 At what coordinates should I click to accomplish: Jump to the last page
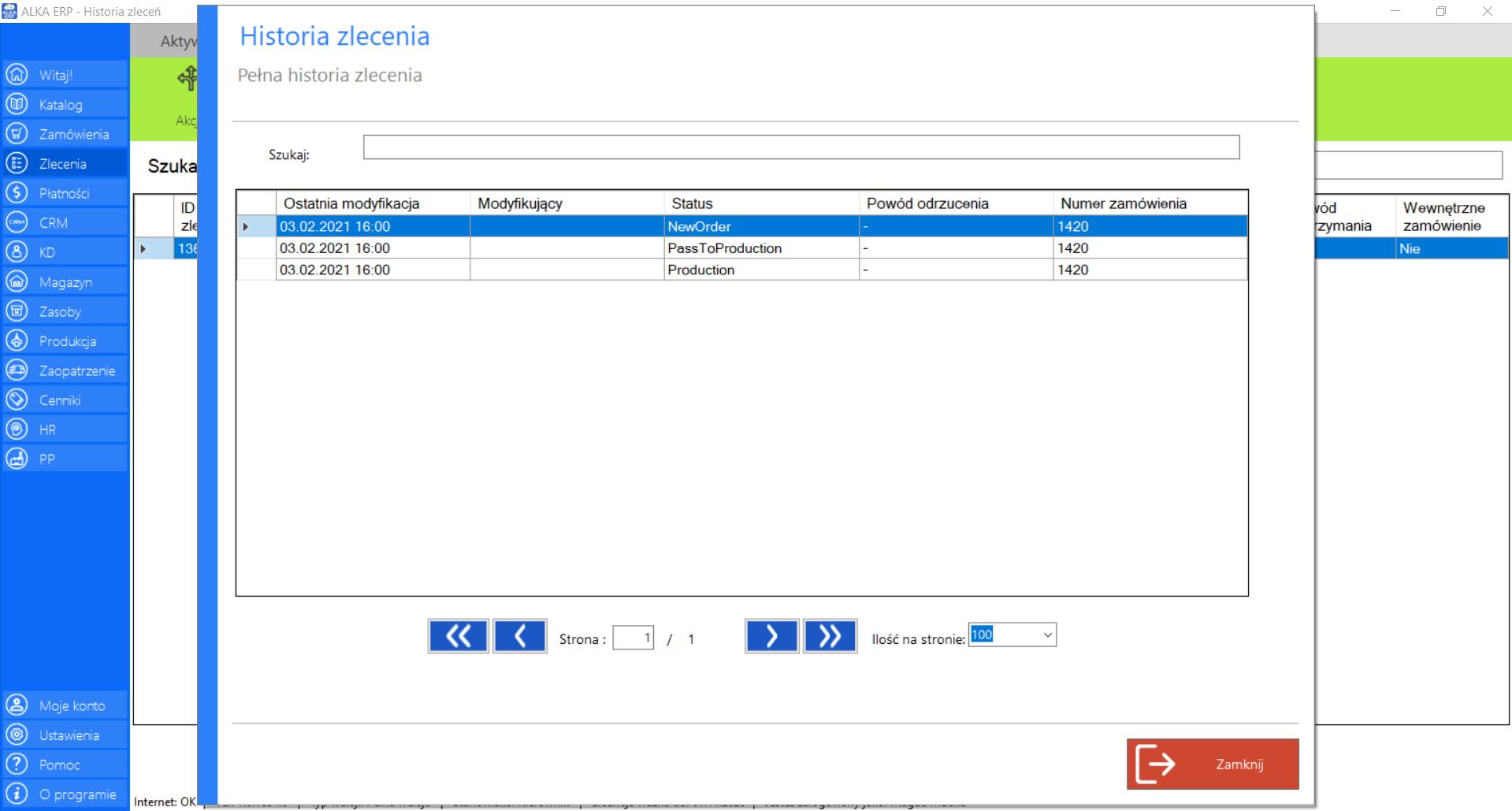[x=830, y=636]
